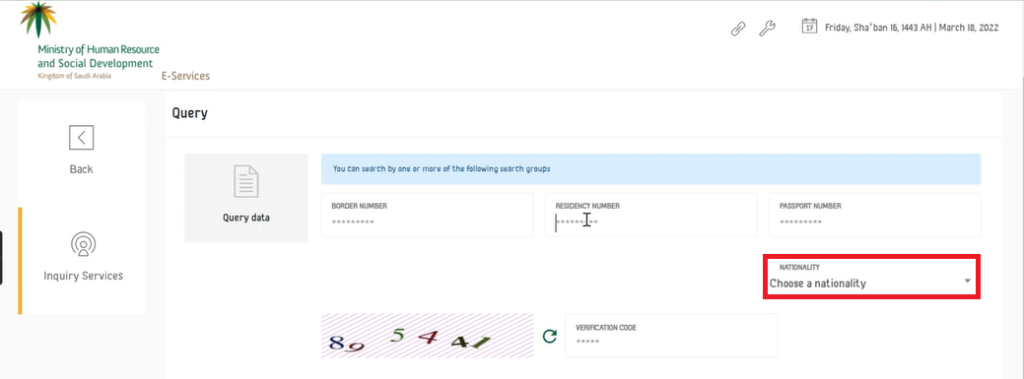Click the calendar icon beside the date

pyautogui.click(x=809, y=26)
